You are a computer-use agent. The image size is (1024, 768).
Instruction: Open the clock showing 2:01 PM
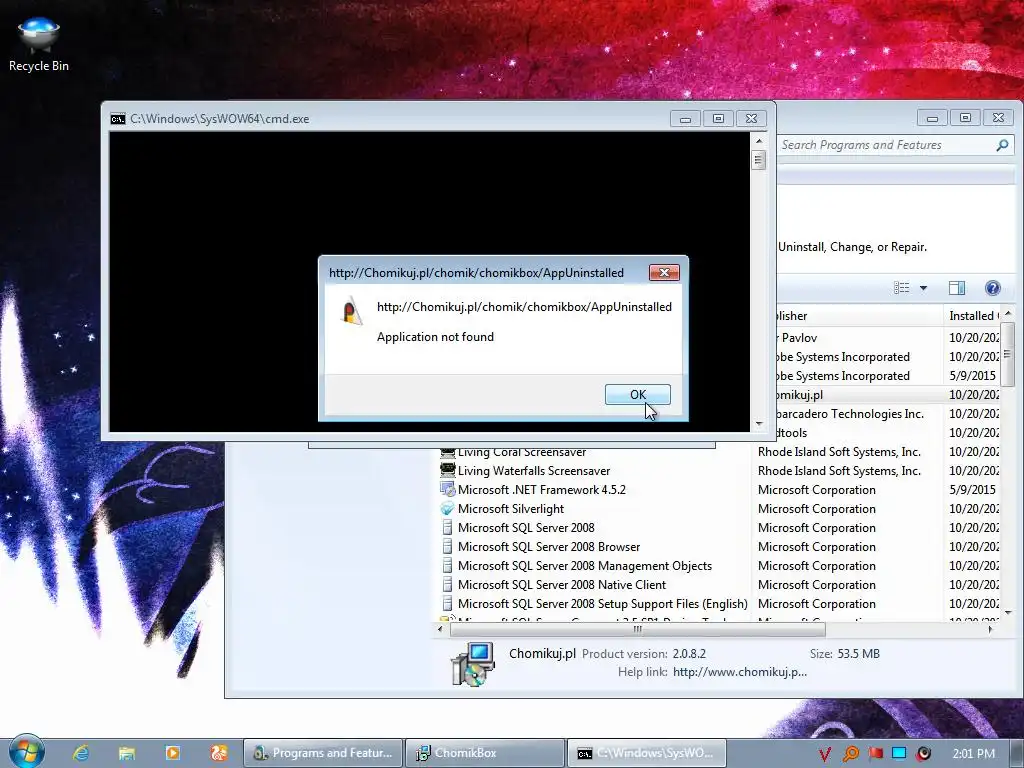973,754
